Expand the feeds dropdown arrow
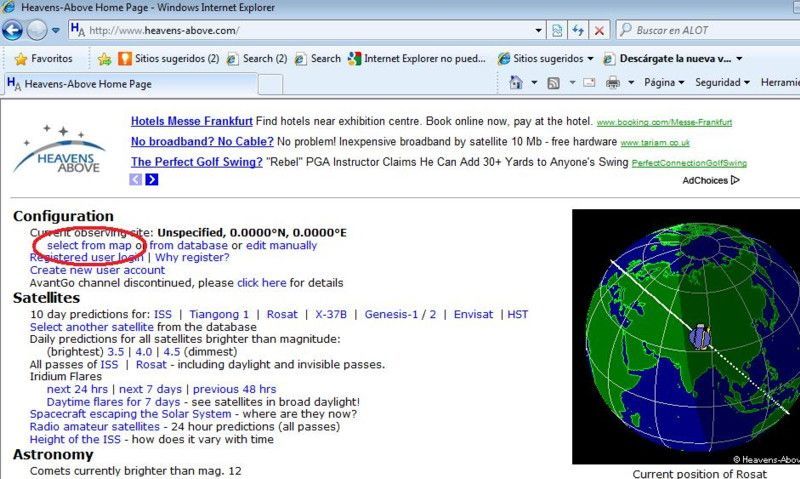Image resolution: width=800 pixels, height=479 pixels. [x=572, y=83]
